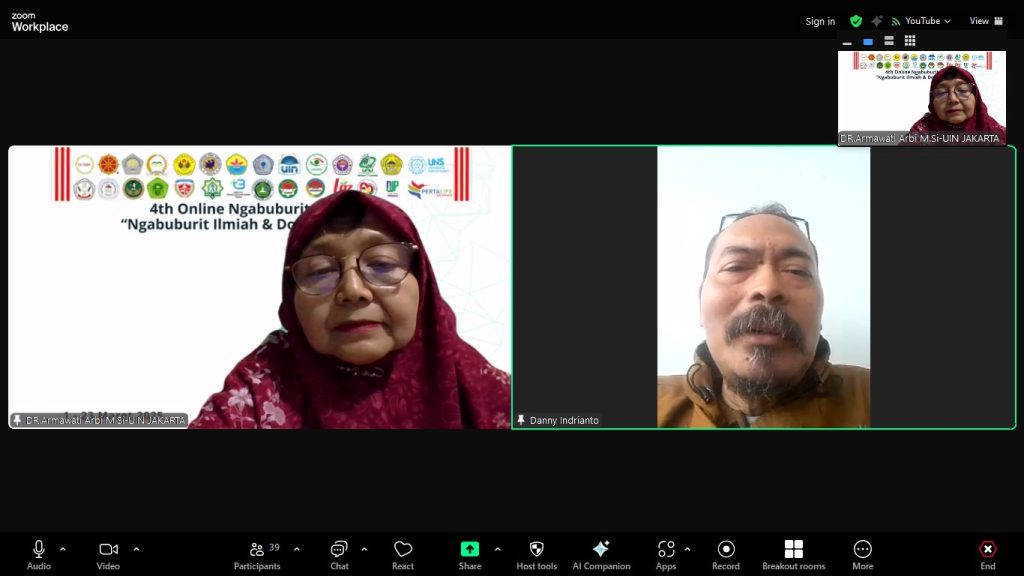Open the More options menu
Viewport: 1024px width, 576px height.
(x=863, y=555)
